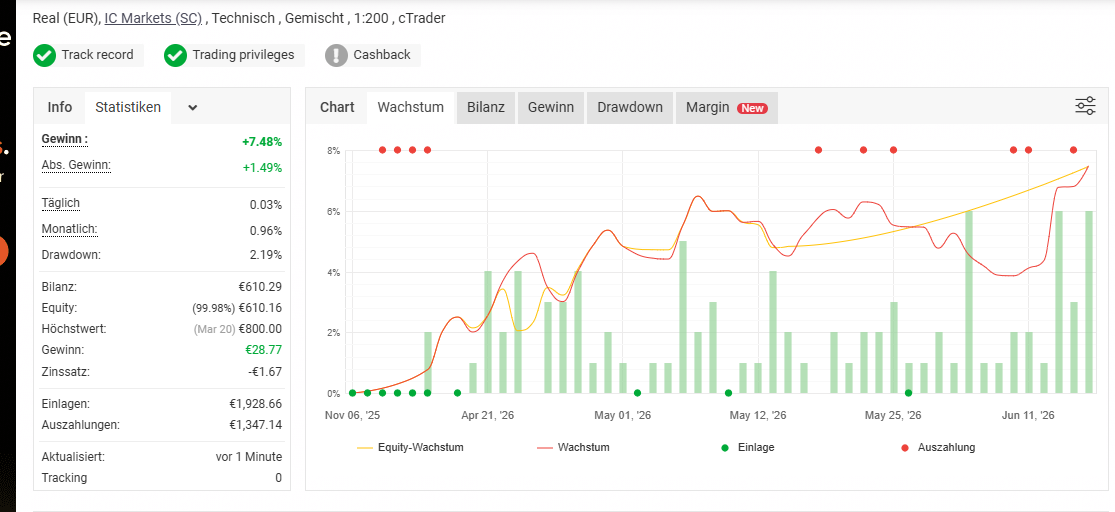The width and height of the screenshot is (1115, 512).
Task: Expand the dropdown chevron beside Statistiken
Action: (x=193, y=108)
